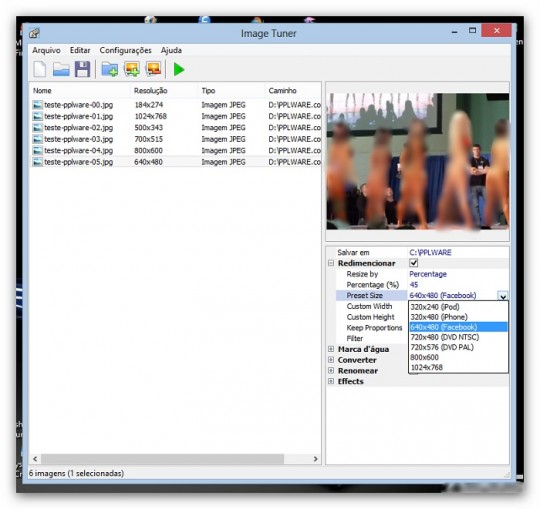Choose highlighted 640x480 (Facebook) list option
The height and width of the screenshot is (509, 540).
[x=458, y=327]
